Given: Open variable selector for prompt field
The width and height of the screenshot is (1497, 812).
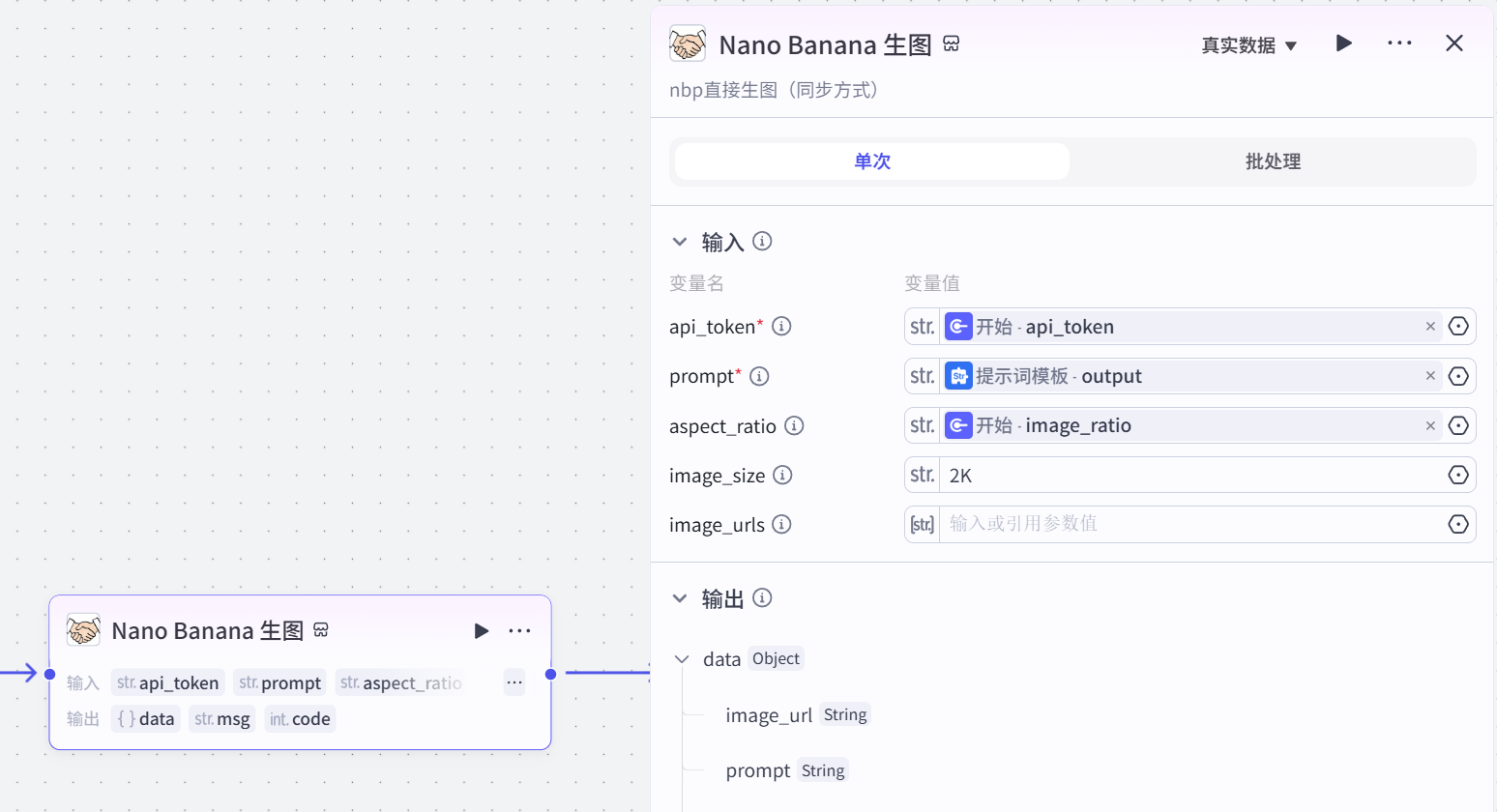Looking at the screenshot, I should (1458, 376).
